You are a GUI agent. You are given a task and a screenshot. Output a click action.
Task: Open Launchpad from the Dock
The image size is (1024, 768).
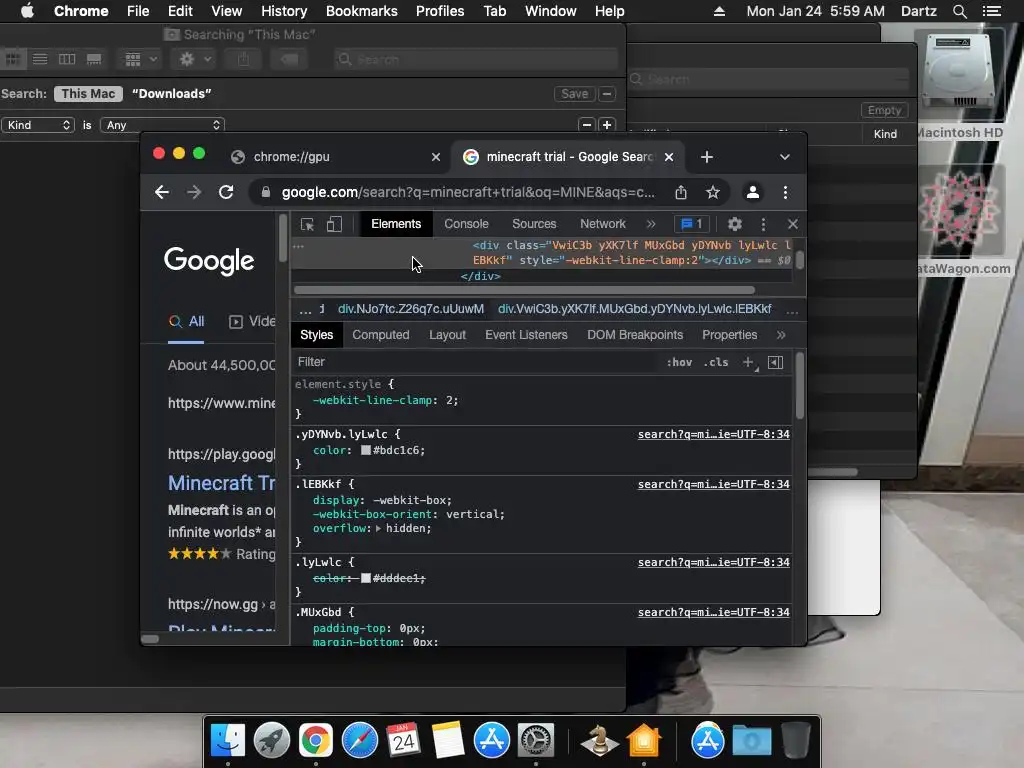tap(272, 741)
